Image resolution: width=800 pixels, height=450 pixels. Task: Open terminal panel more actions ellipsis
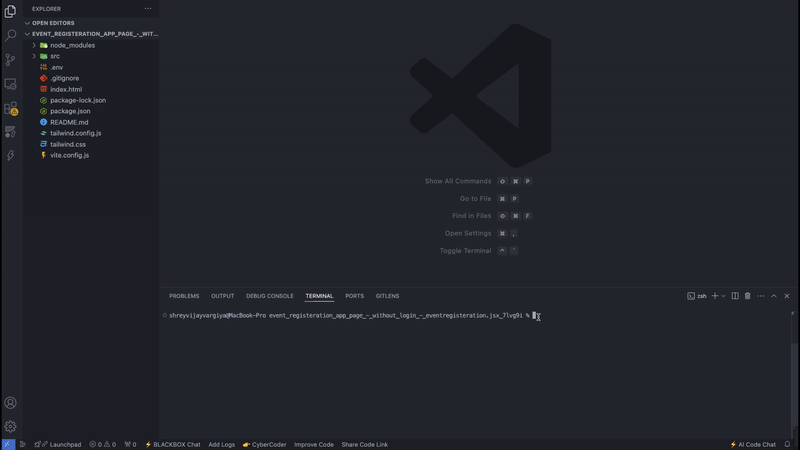(761, 296)
